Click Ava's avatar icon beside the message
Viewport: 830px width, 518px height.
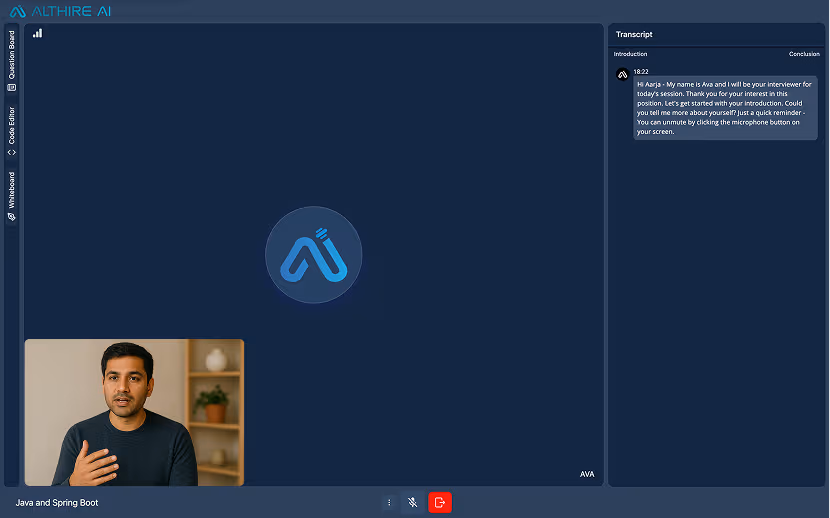(622, 75)
